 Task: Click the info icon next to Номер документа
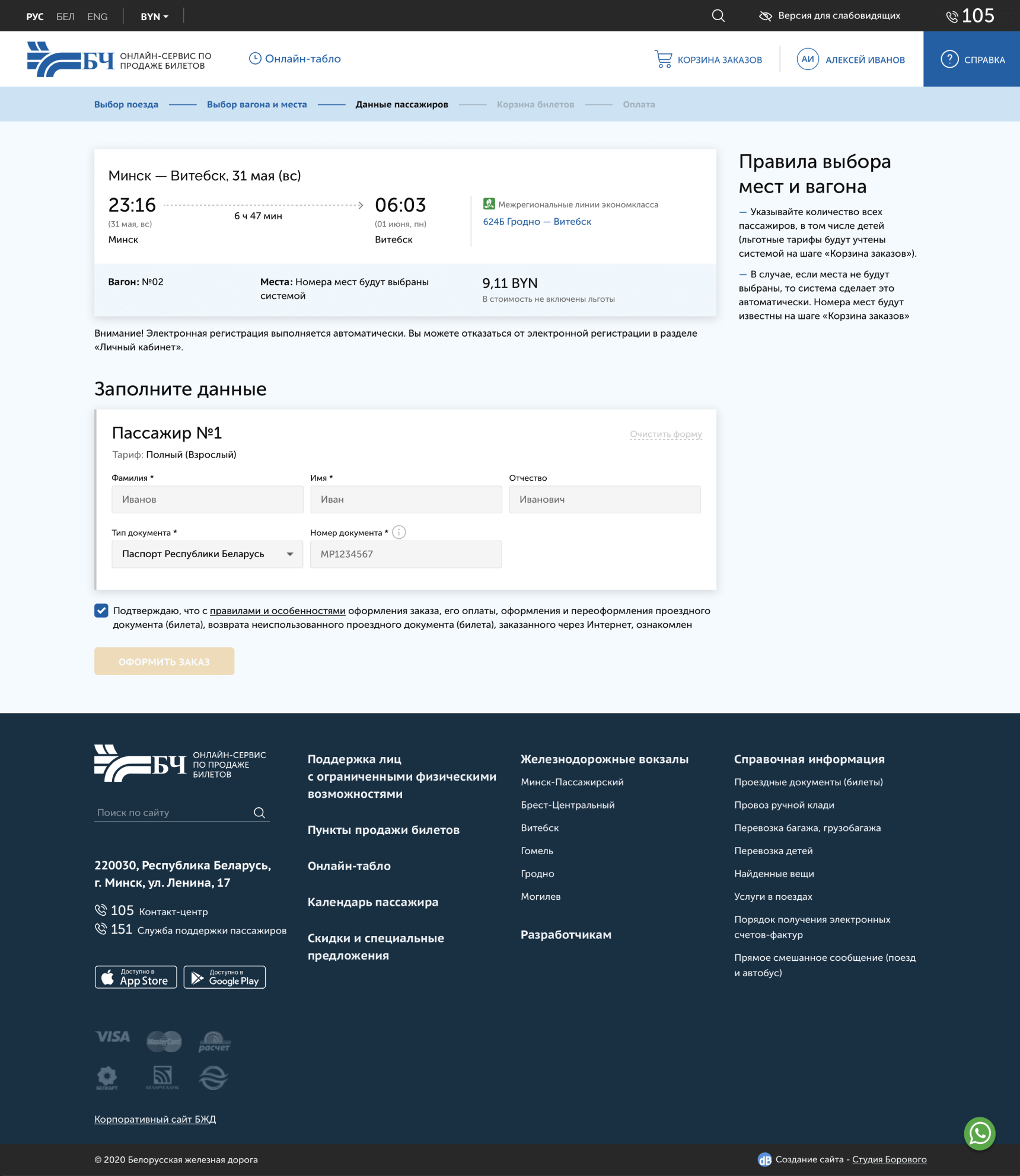pos(399,532)
